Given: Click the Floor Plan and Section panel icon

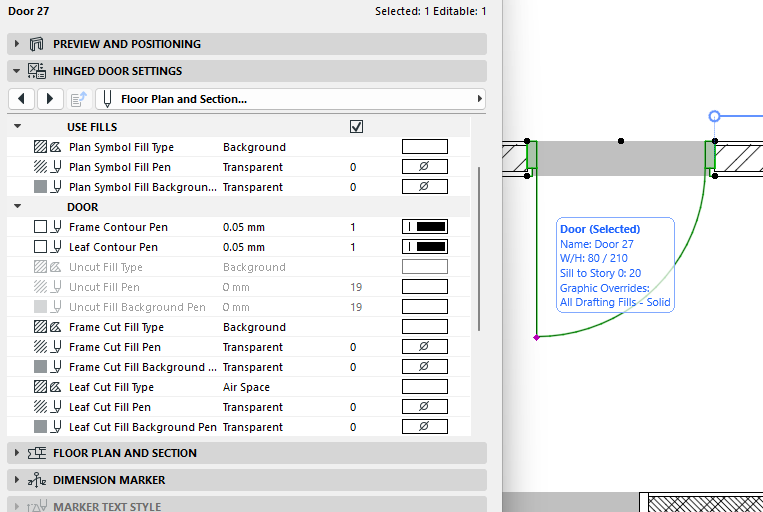Looking at the screenshot, I should click(36, 453).
